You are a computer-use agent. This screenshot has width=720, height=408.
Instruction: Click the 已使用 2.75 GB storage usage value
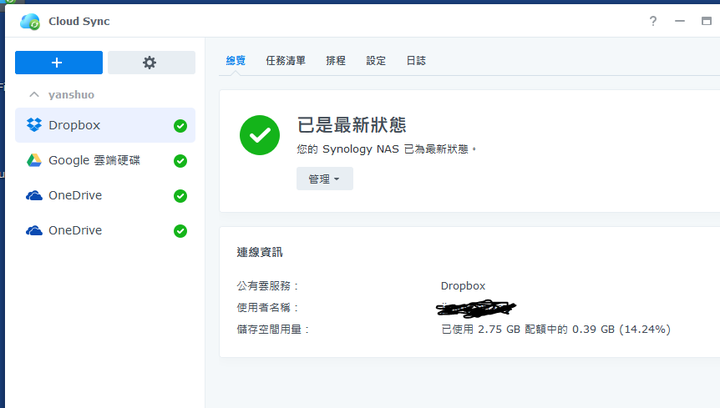tap(556, 329)
